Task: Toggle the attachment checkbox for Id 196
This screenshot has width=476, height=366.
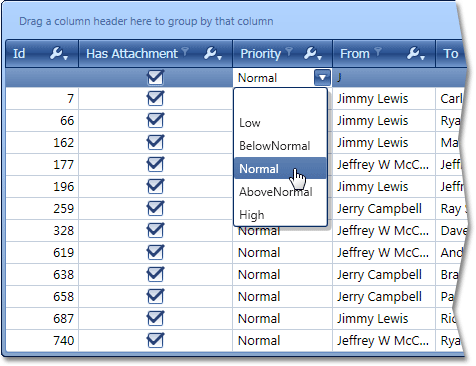Action: pyautogui.click(x=155, y=186)
